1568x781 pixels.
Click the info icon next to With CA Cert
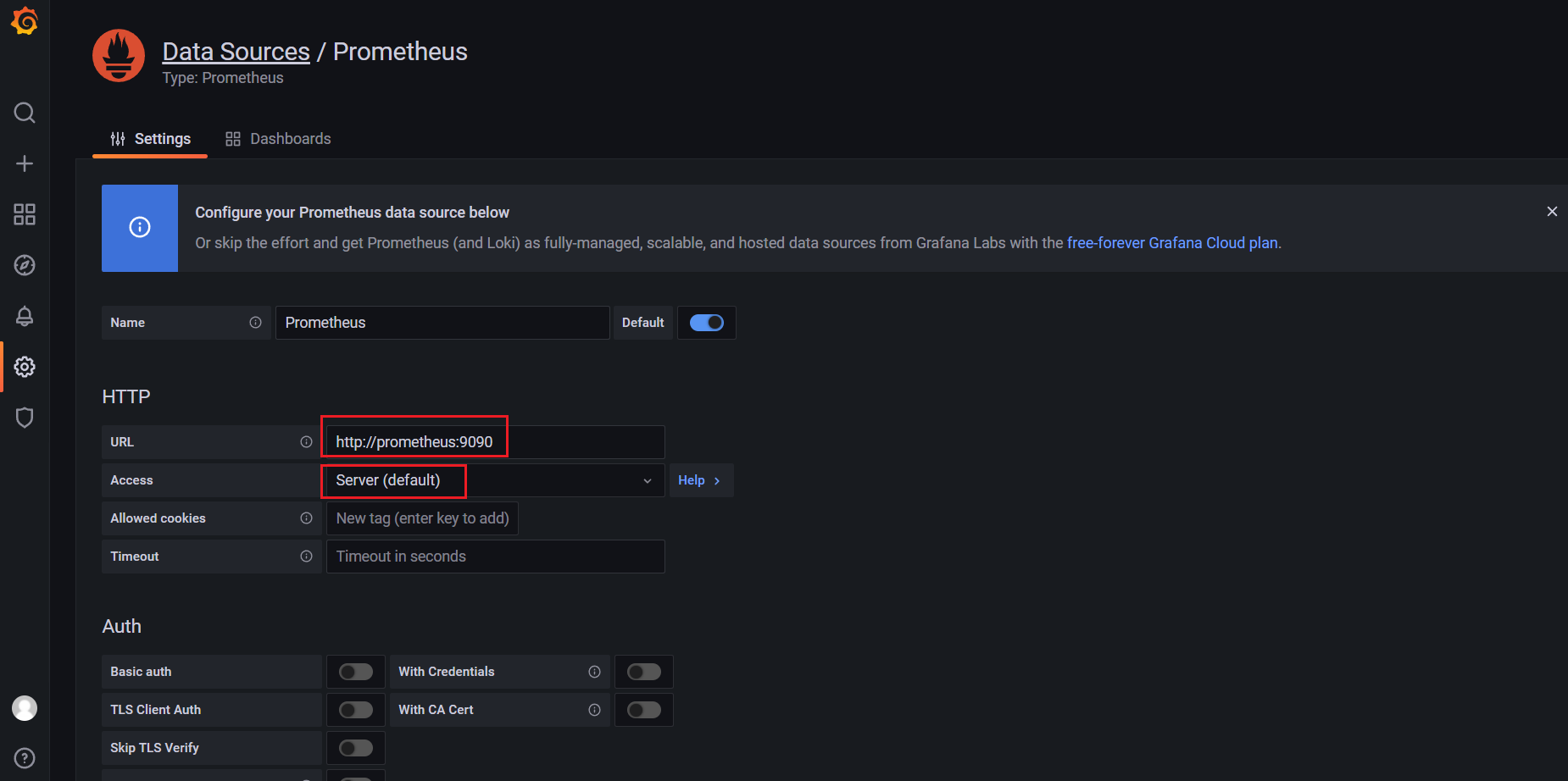point(594,710)
